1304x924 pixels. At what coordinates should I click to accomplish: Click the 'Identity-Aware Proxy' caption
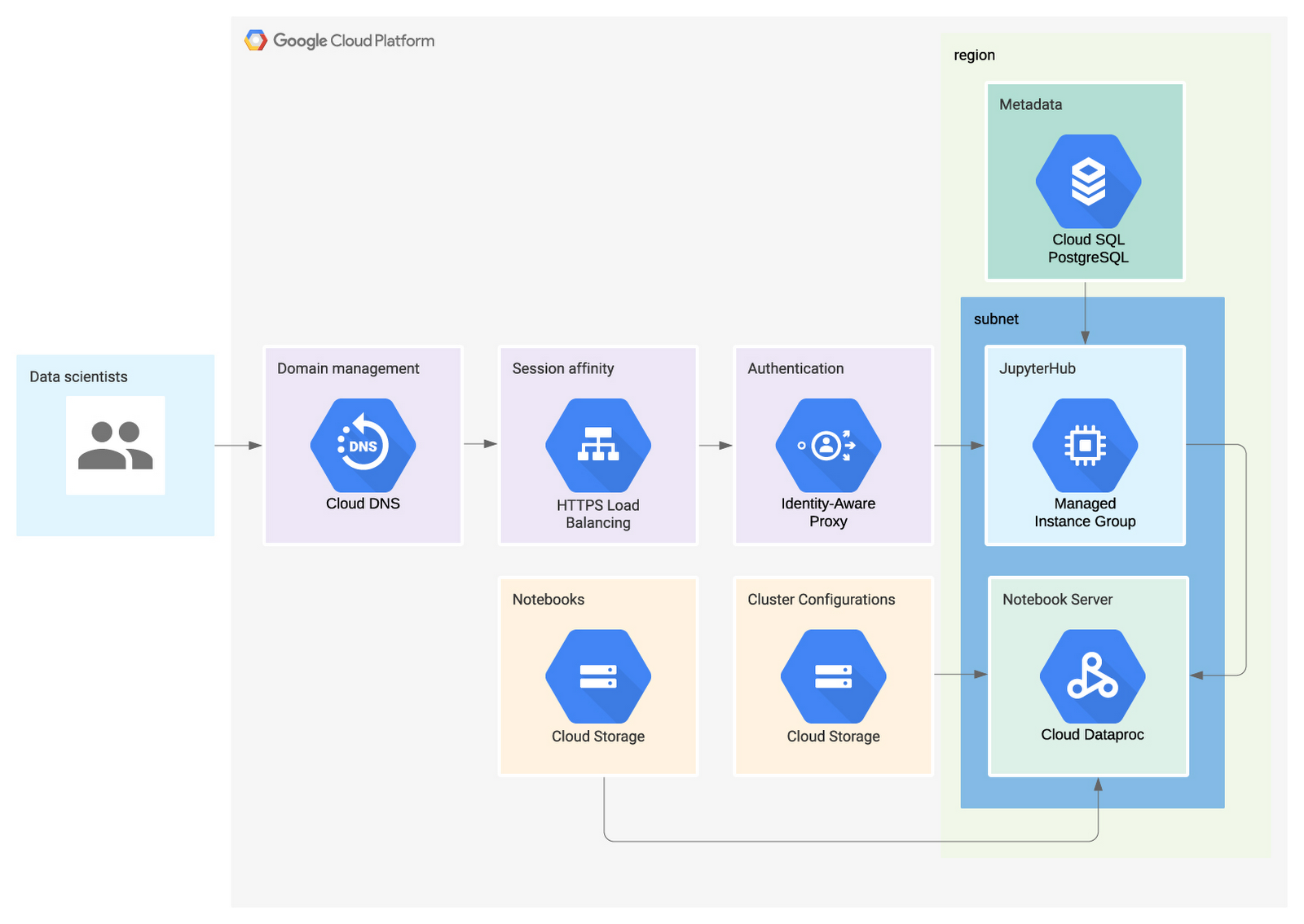828,513
